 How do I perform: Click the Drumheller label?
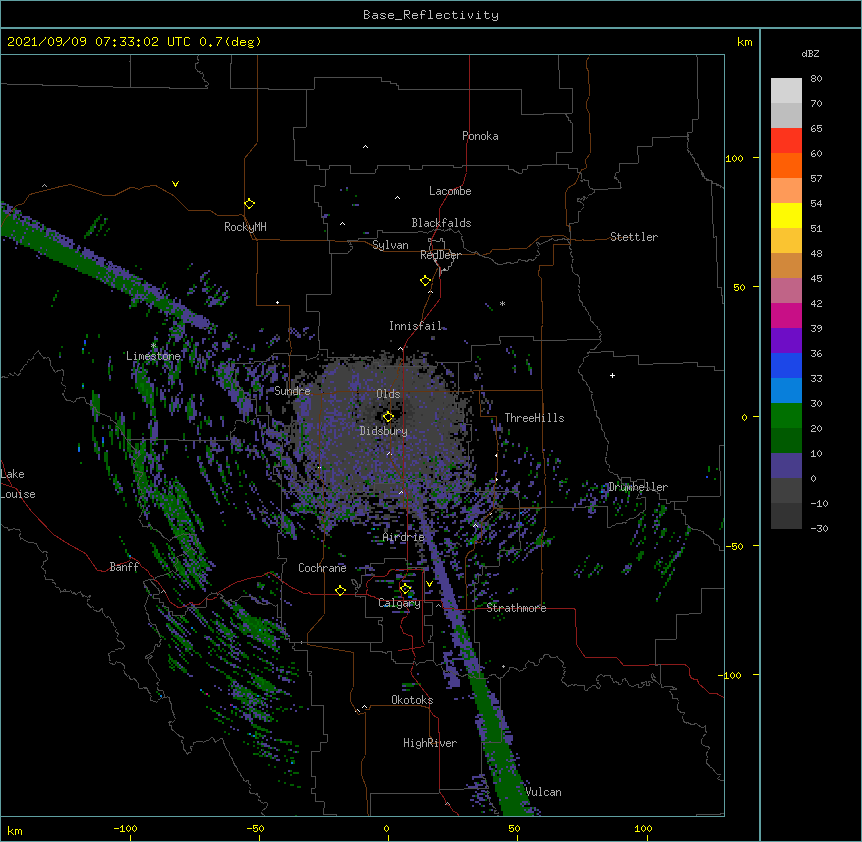(x=638, y=487)
